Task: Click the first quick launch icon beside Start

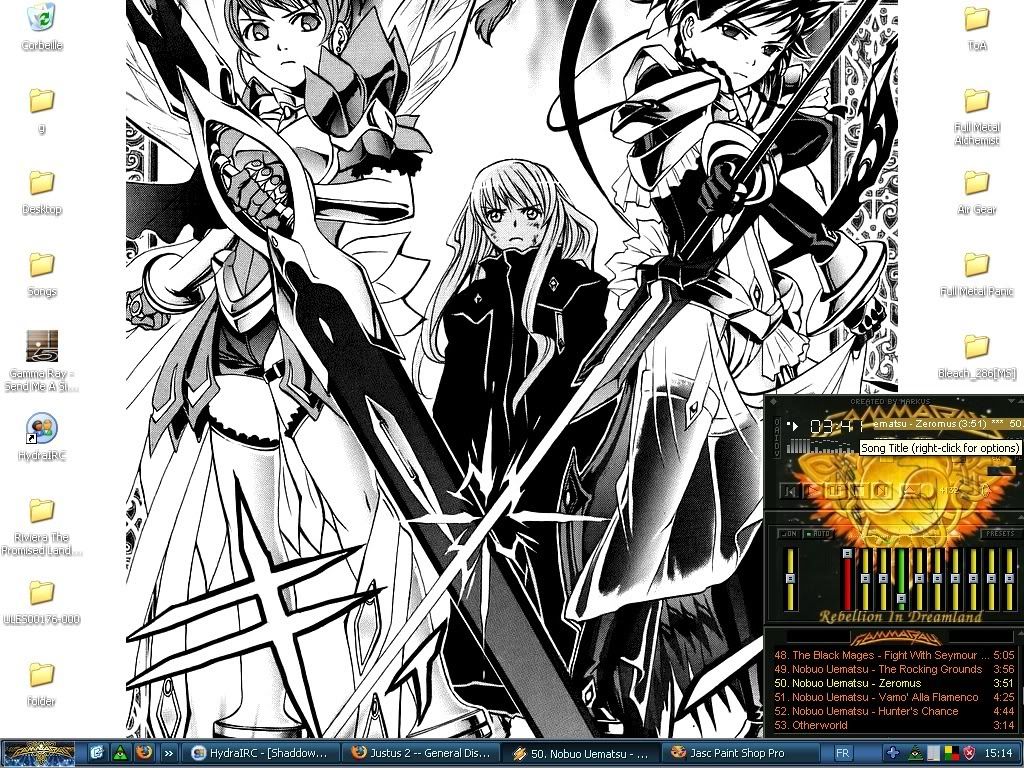Action: (x=96, y=753)
